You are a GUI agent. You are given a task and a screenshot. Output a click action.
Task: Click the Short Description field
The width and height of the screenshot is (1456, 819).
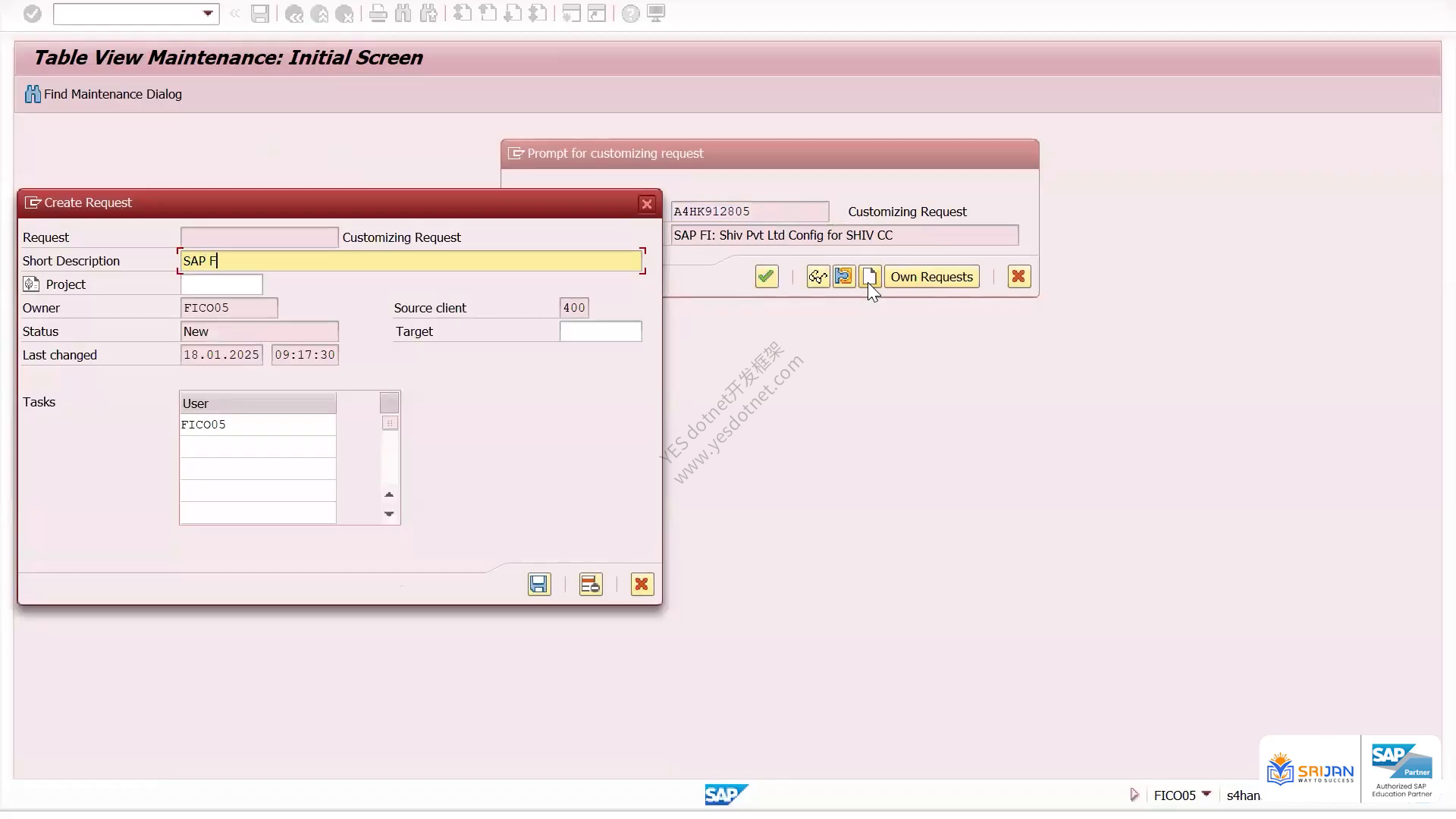pyautogui.click(x=412, y=261)
